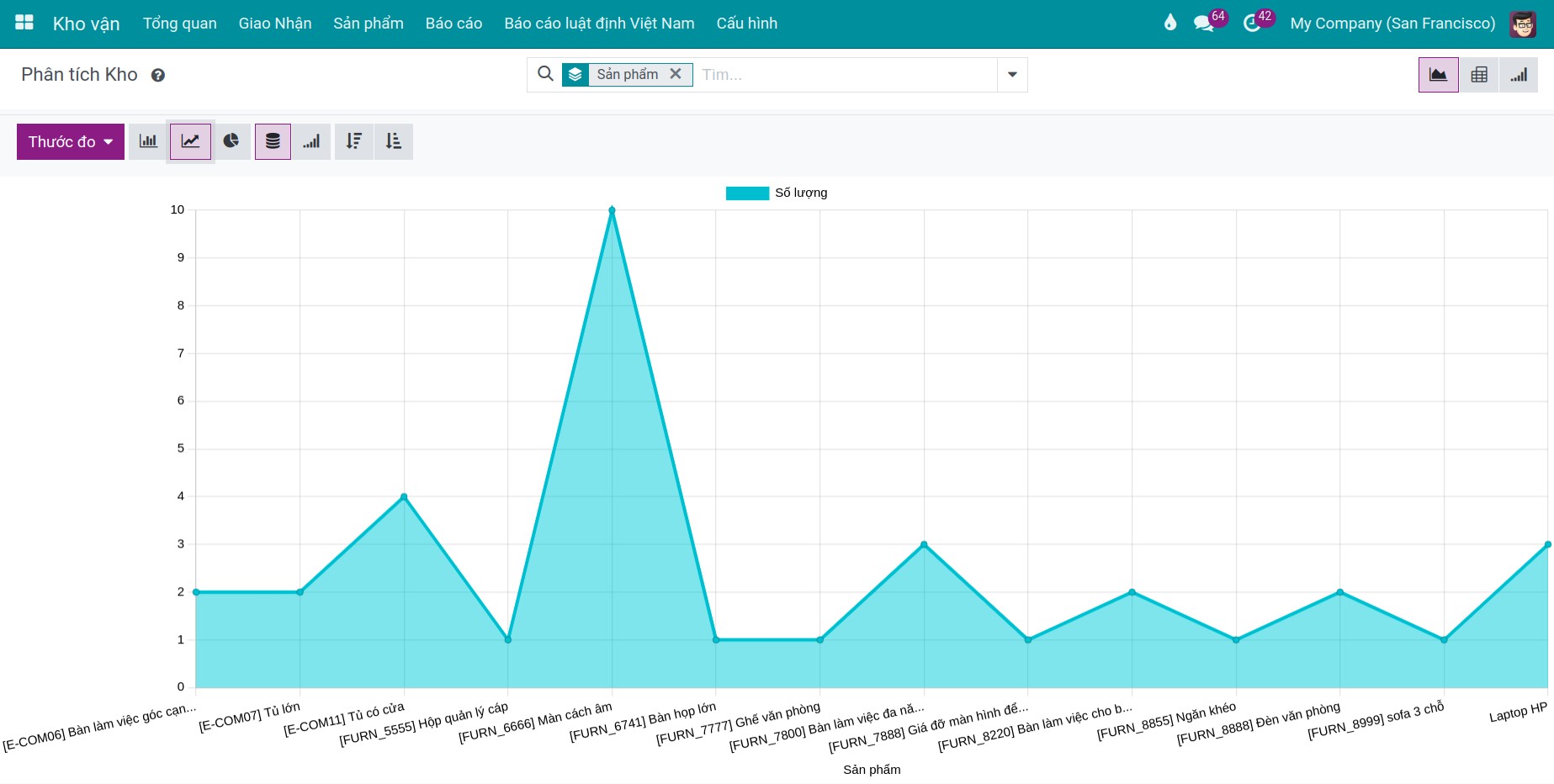Open the Cấu hình menu

746,23
